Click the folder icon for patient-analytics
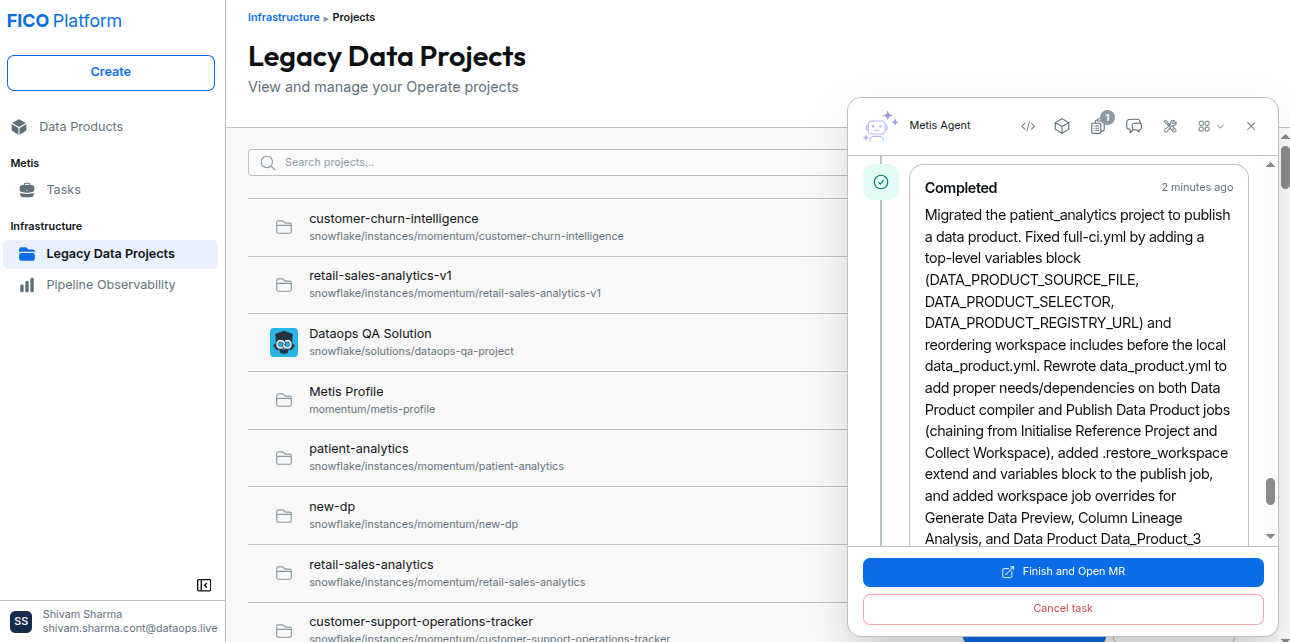 point(284,458)
